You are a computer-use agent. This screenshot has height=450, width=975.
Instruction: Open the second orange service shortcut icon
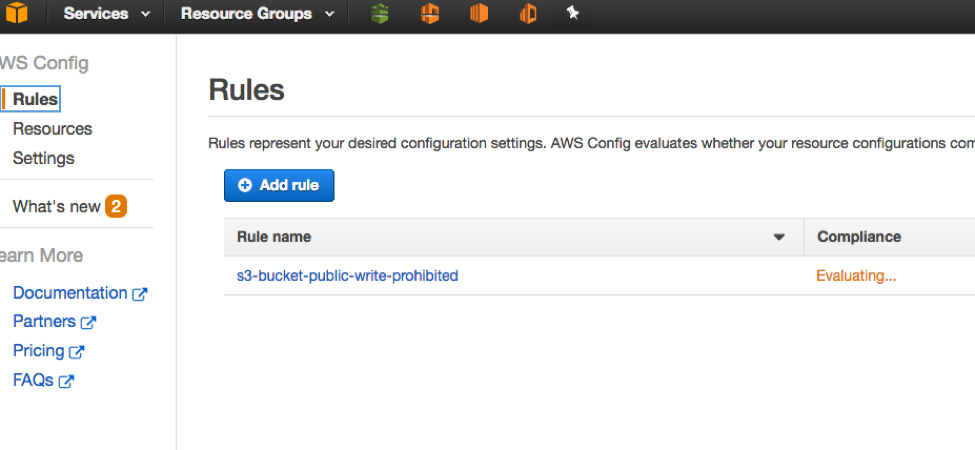coord(479,14)
